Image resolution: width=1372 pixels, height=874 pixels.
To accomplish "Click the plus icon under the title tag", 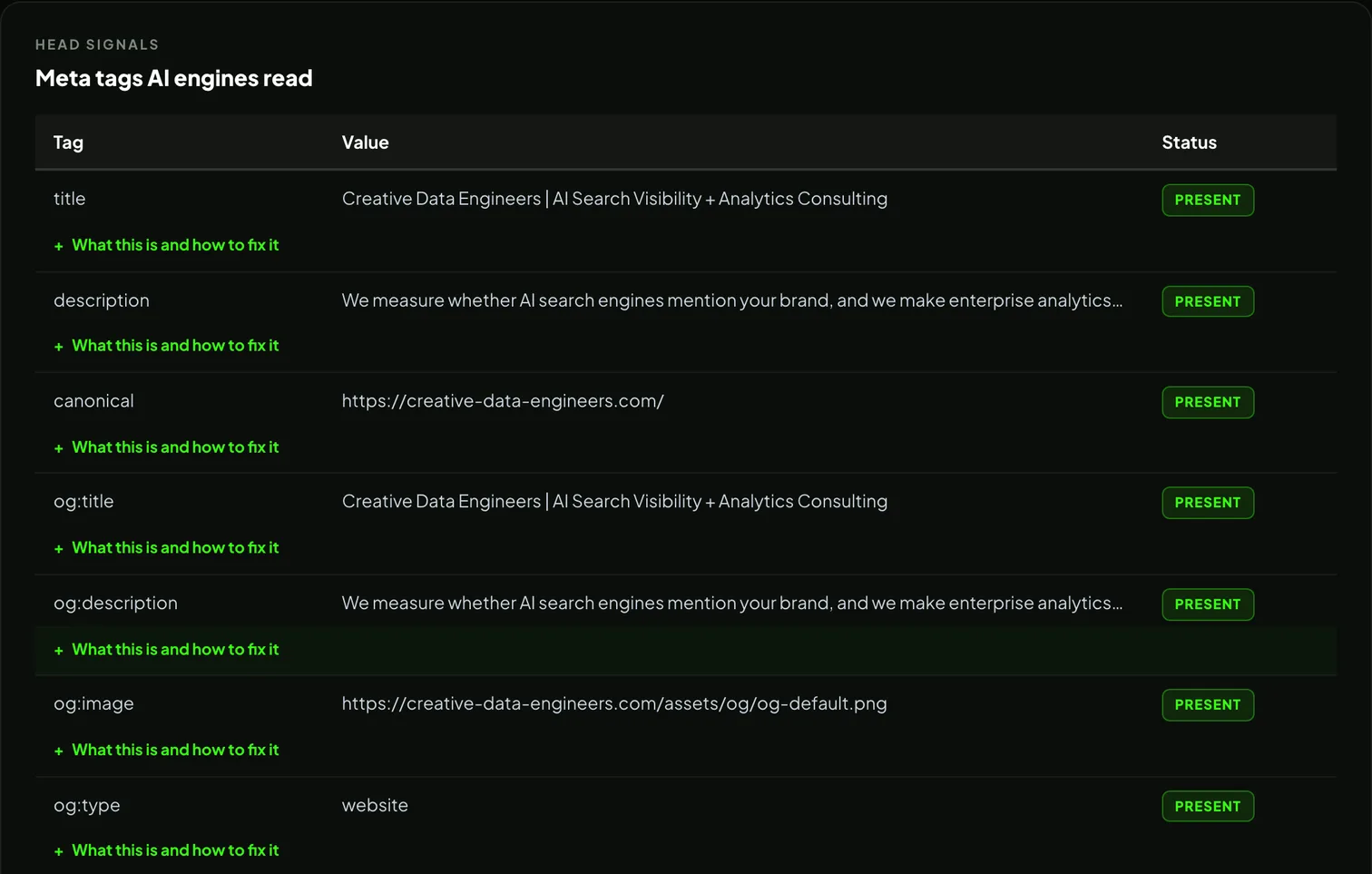I will [58, 246].
